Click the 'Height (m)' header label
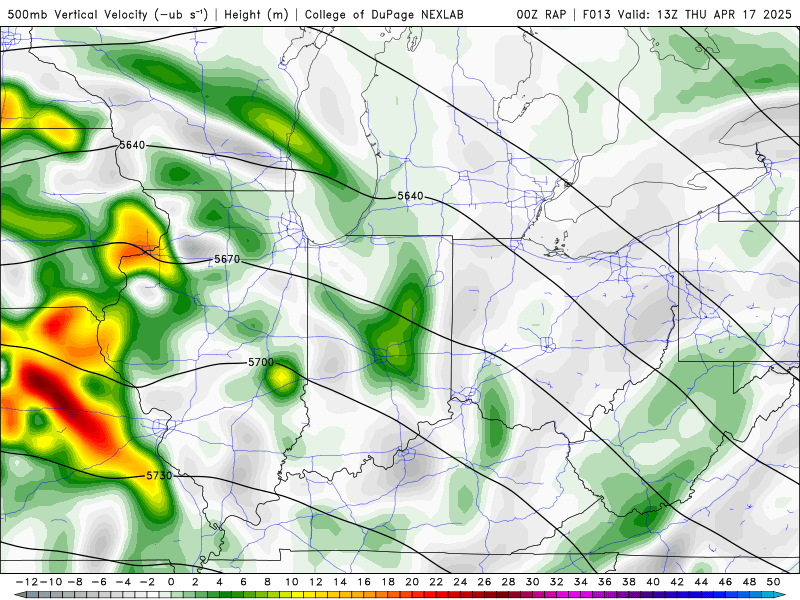This screenshot has width=800, height=600. (256, 15)
